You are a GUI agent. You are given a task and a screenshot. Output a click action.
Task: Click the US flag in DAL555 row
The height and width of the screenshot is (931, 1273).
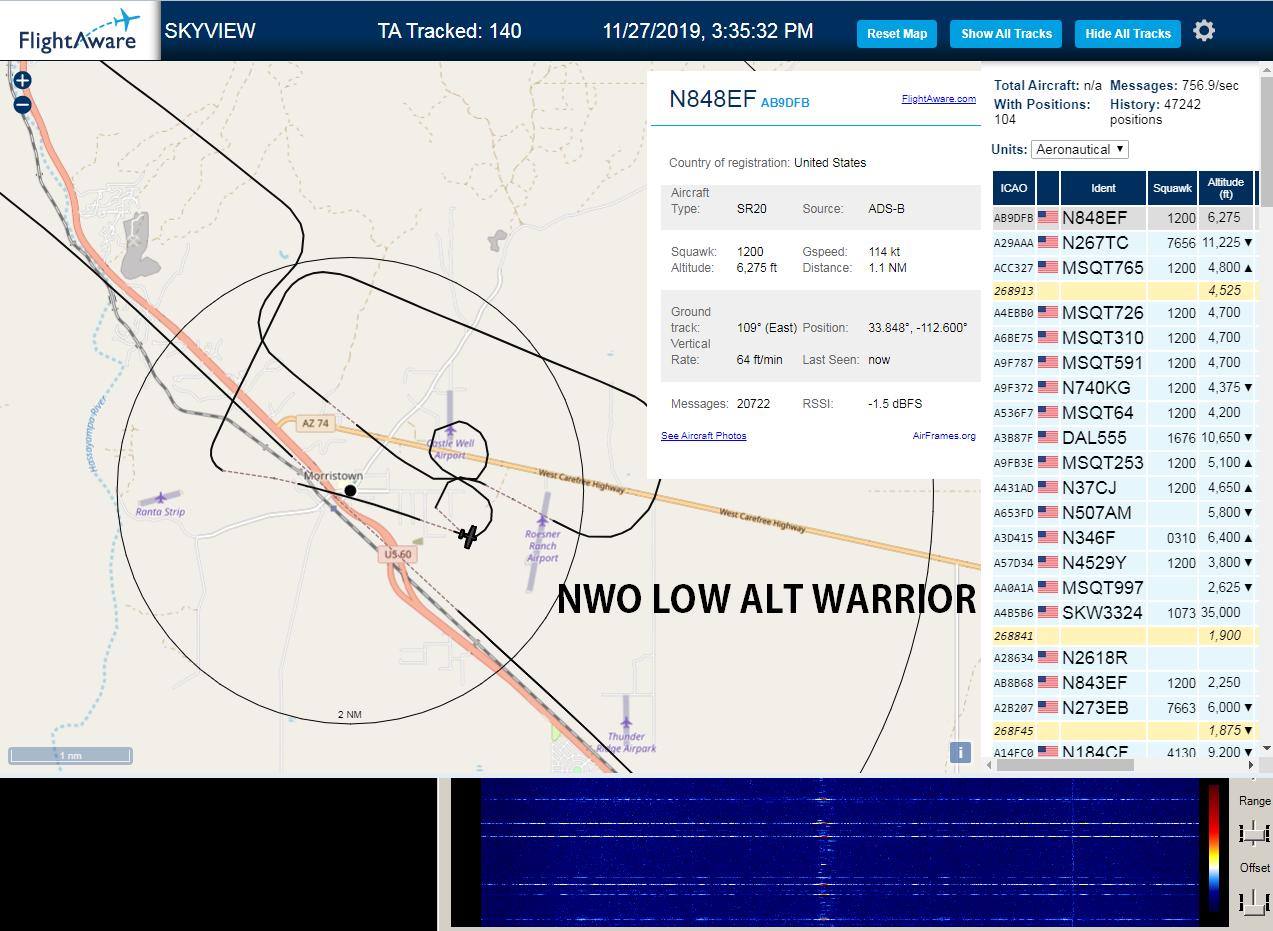pyautogui.click(x=1048, y=437)
